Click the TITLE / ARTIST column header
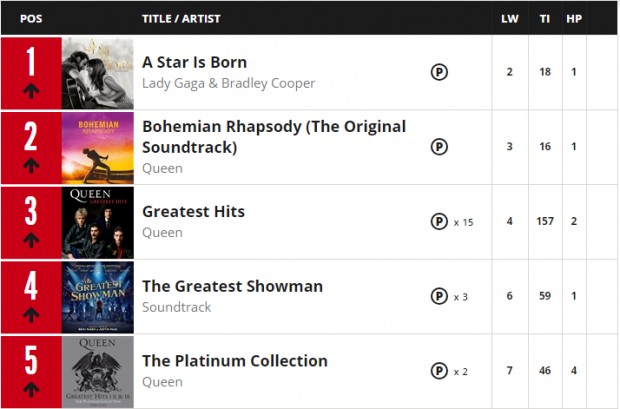 tap(181, 19)
